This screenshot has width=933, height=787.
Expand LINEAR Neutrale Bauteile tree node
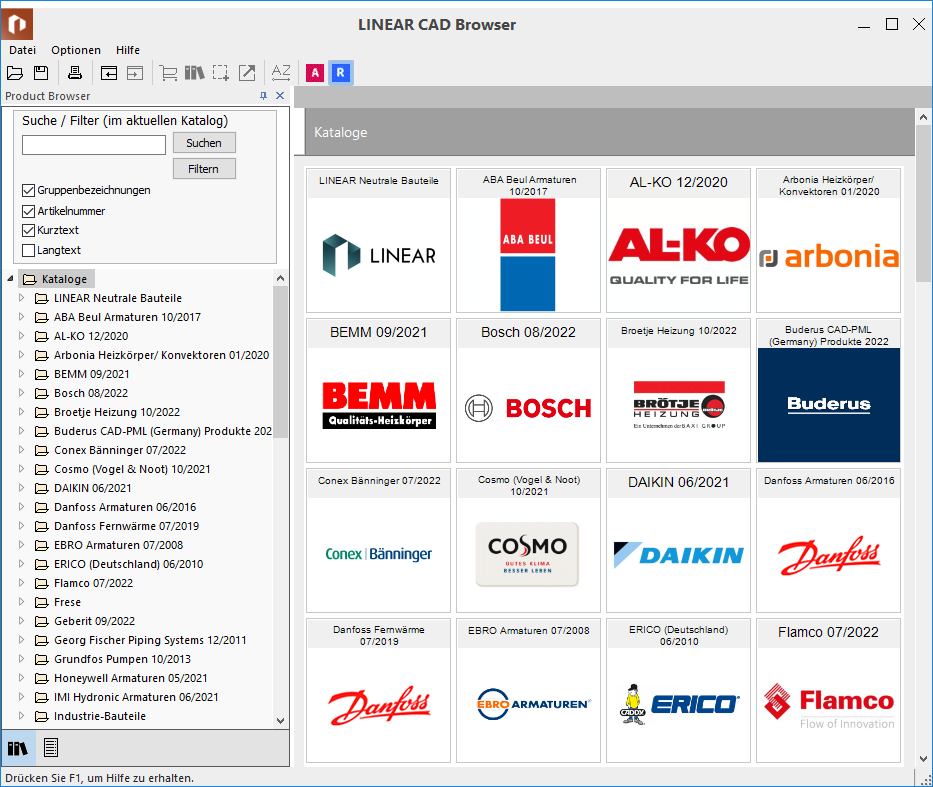tap(21, 297)
